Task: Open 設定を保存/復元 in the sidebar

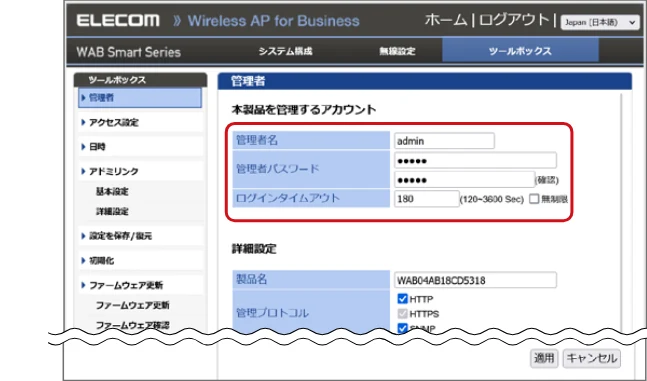Action: tap(140, 236)
